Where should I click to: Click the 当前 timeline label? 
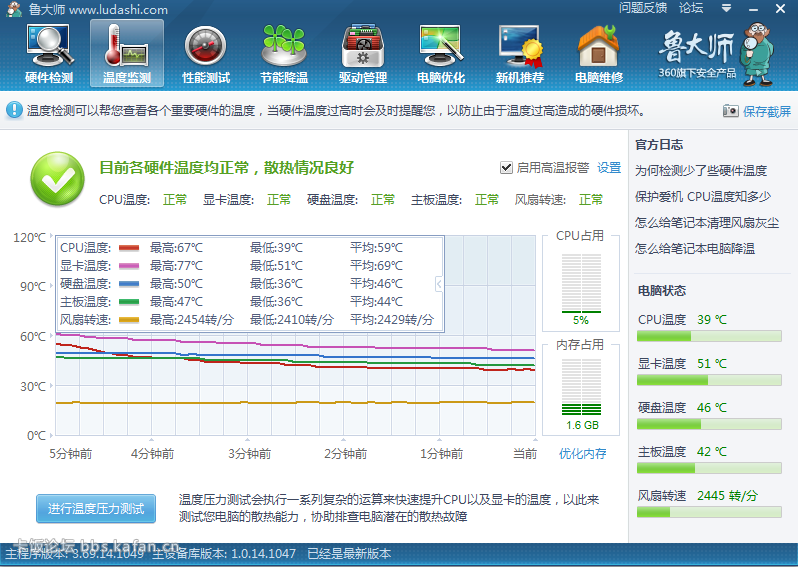point(525,453)
